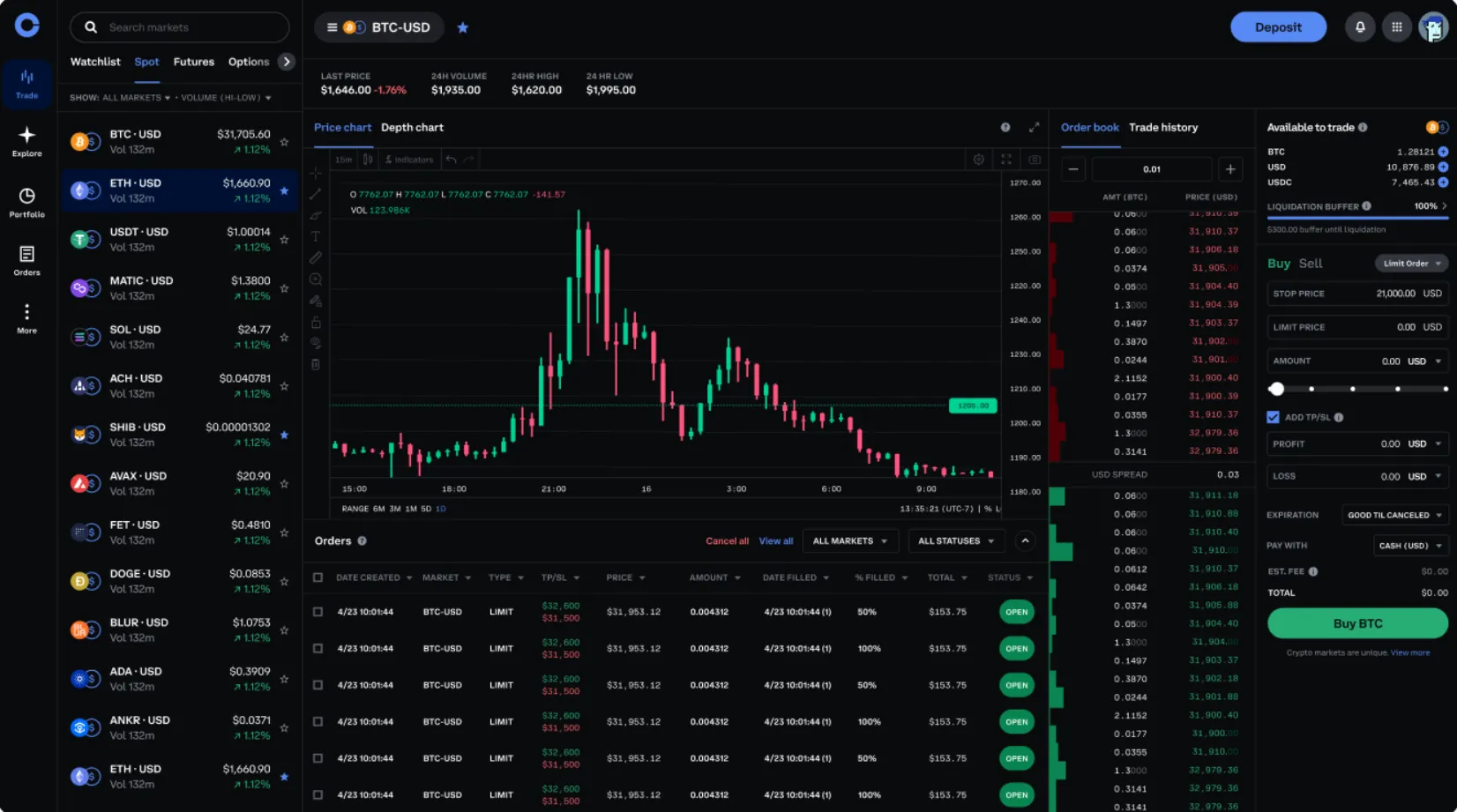Open the Limit Order type dropdown
The height and width of the screenshot is (812, 1457).
pyautogui.click(x=1412, y=263)
